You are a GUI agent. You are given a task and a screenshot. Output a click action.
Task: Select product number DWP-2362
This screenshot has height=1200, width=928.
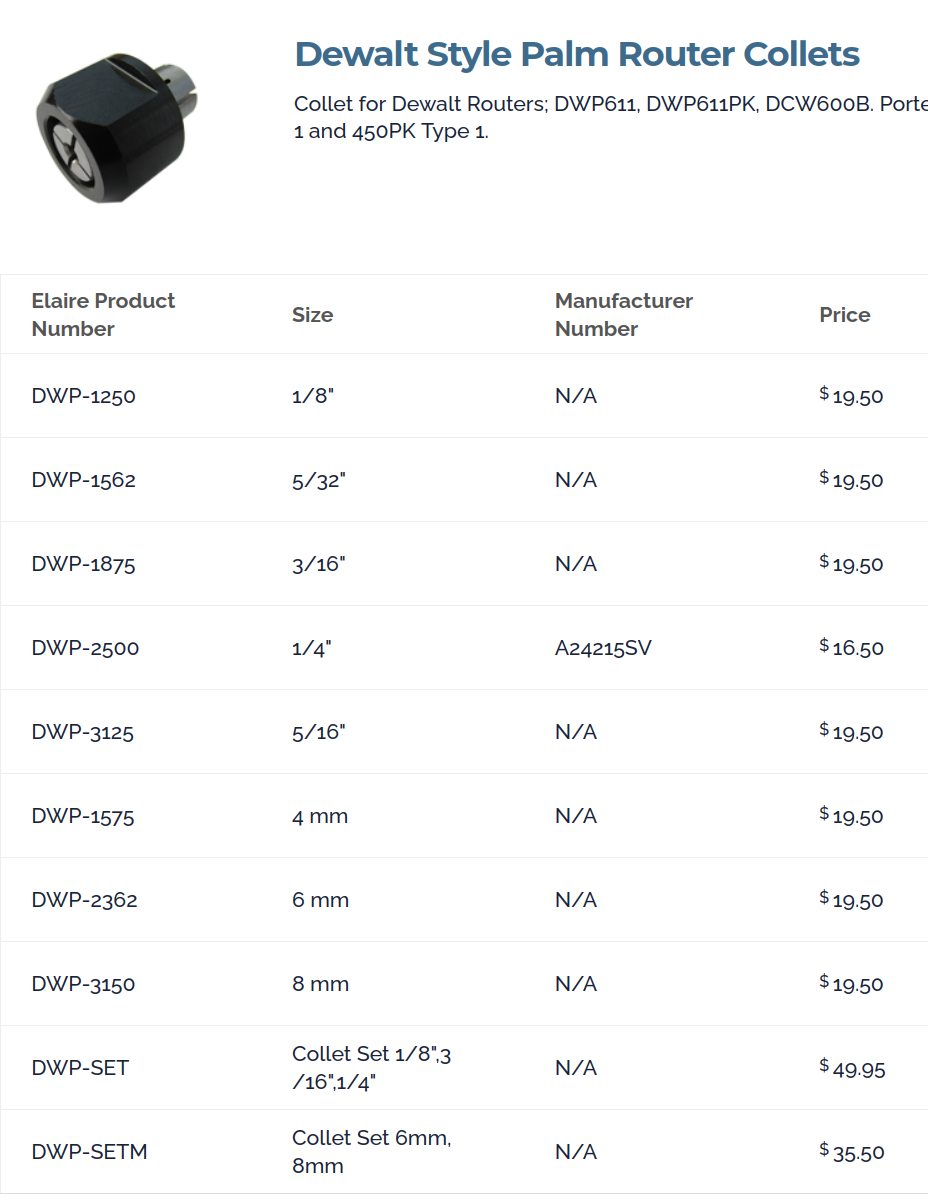point(84,900)
